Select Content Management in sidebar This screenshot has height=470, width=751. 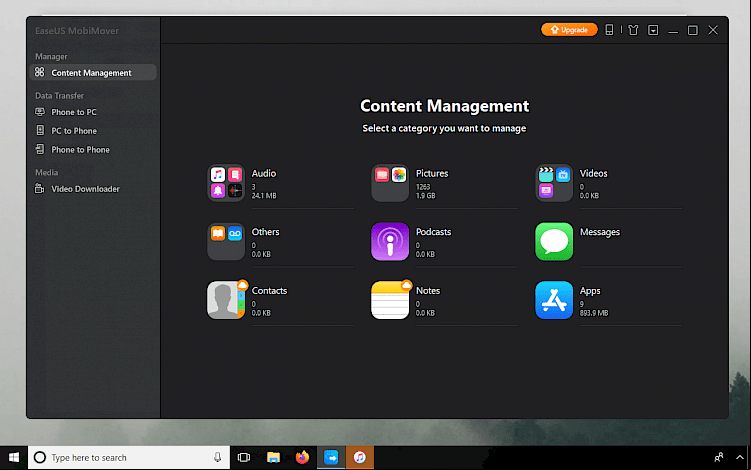point(93,72)
